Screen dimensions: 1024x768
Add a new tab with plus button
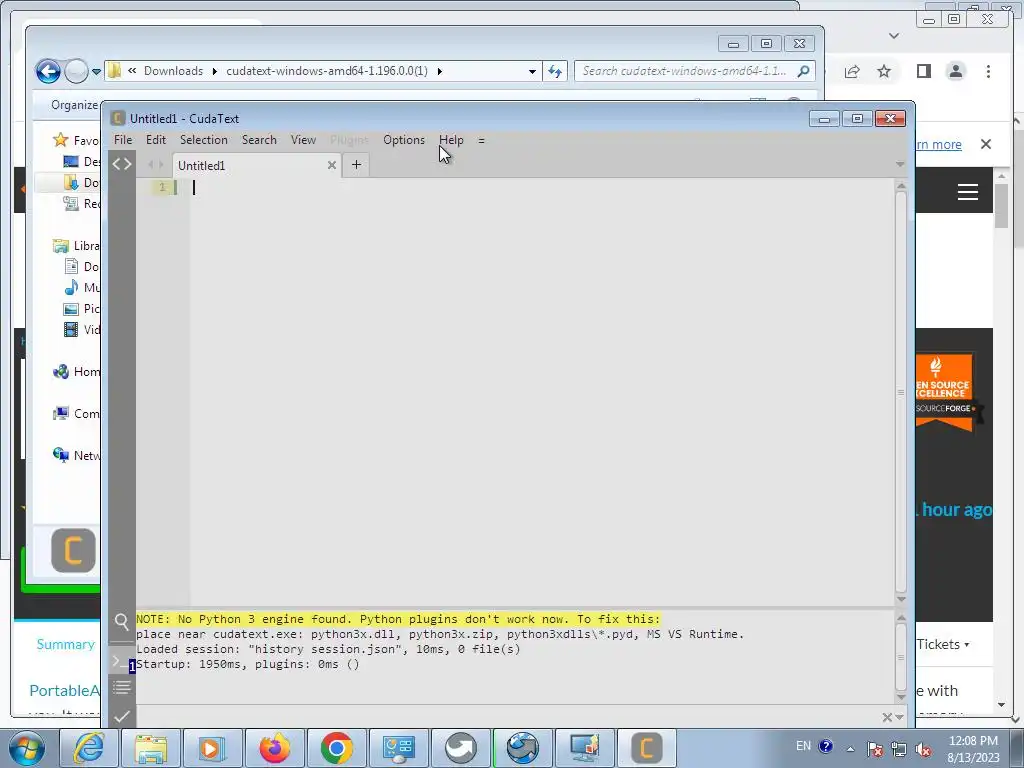(356, 165)
